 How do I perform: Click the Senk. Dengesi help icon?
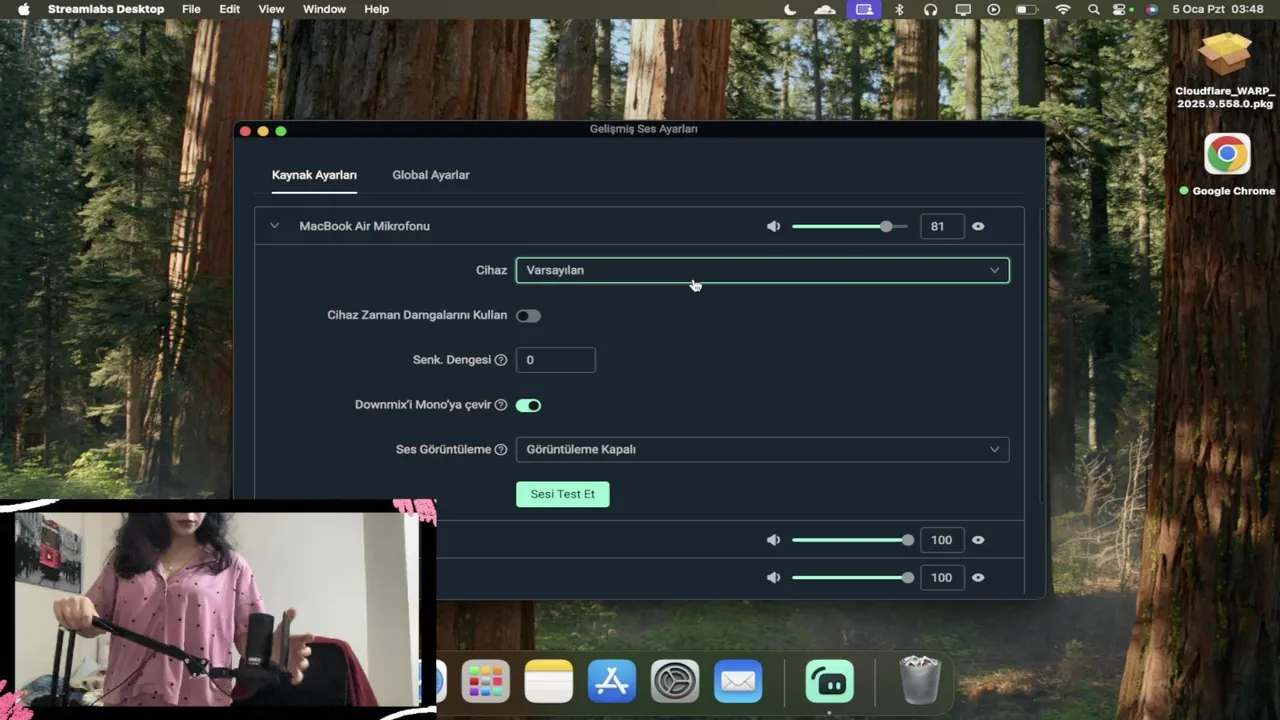click(501, 360)
